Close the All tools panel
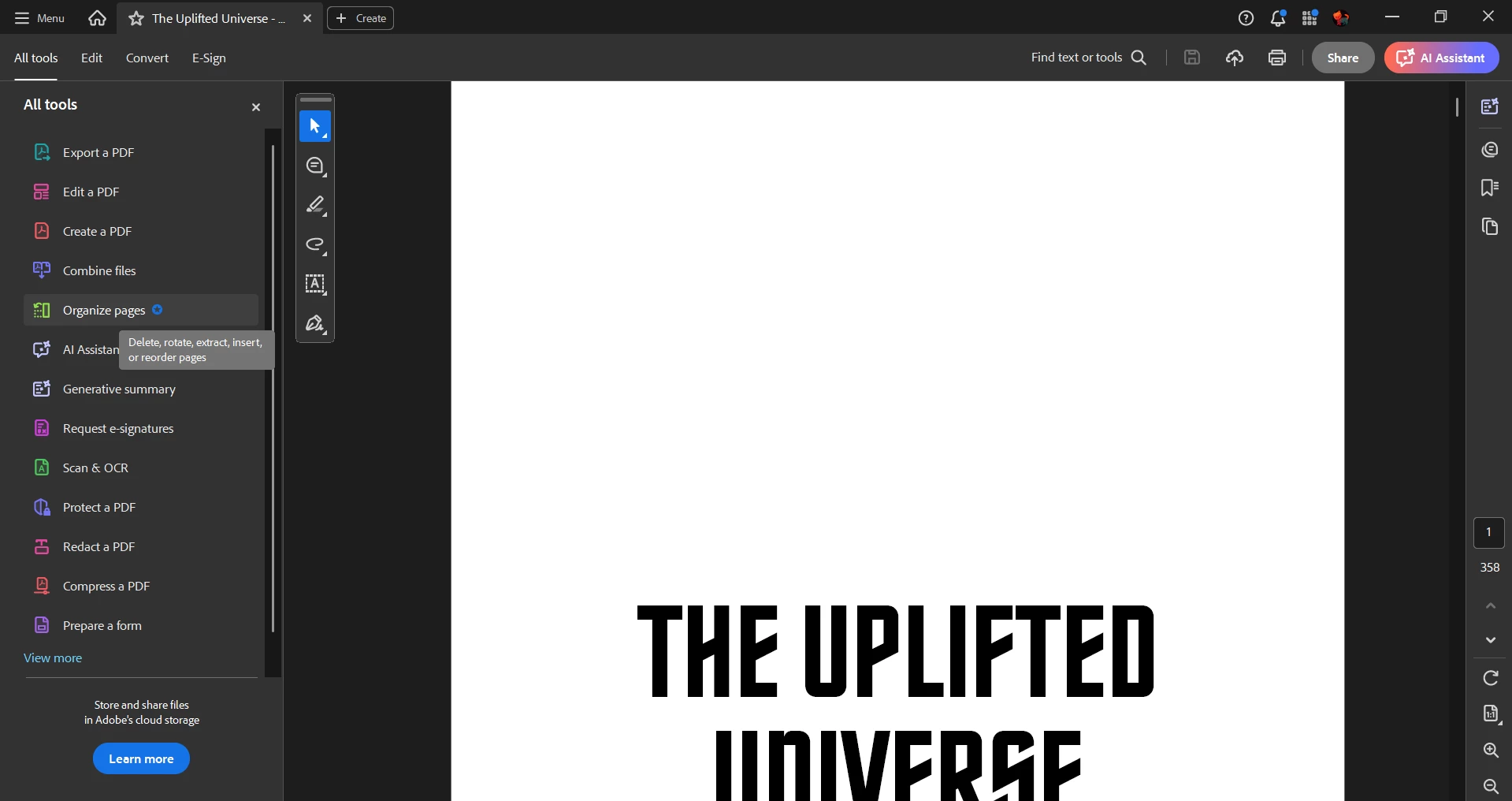 click(255, 107)
